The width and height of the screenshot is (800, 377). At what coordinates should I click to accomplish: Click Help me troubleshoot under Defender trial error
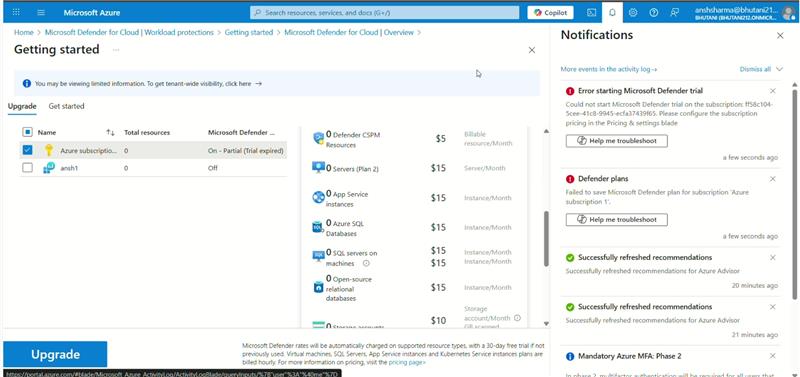(x=616, y=141)
